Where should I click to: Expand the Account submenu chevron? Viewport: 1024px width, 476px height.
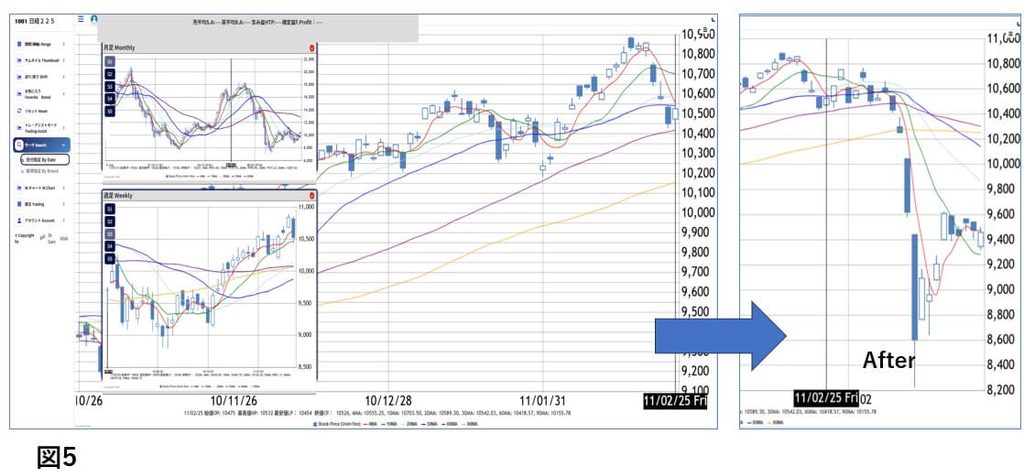pyautogui.click(x=63, y=221)
